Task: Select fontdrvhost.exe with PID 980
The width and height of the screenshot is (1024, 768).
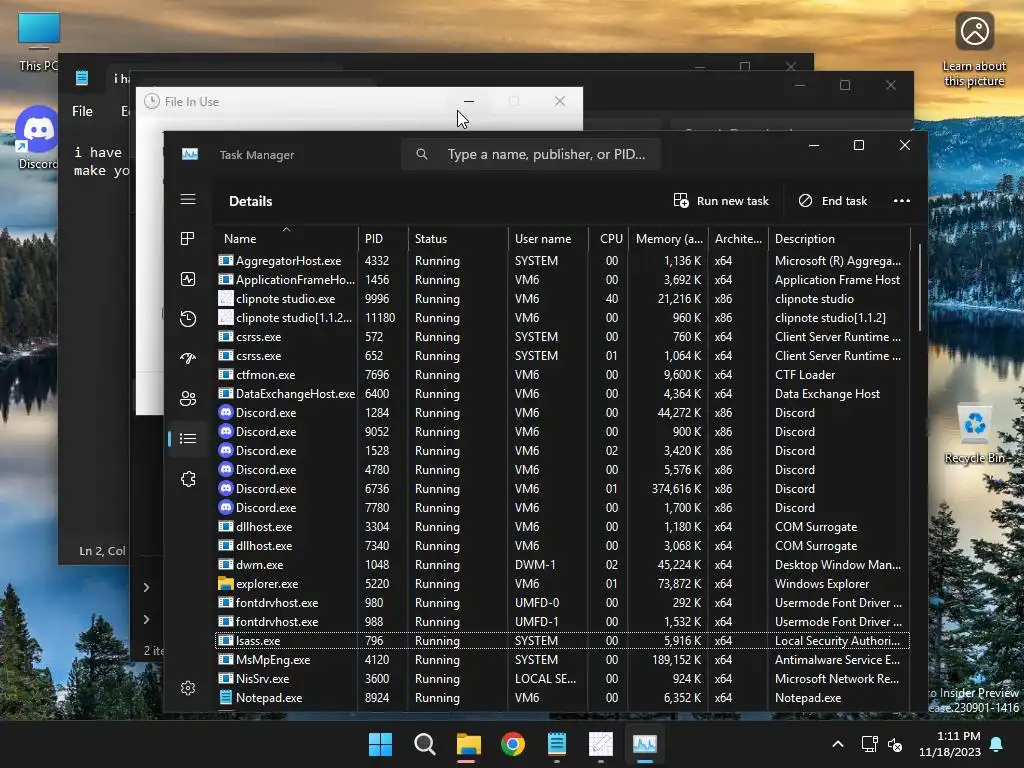Action: 562,602
